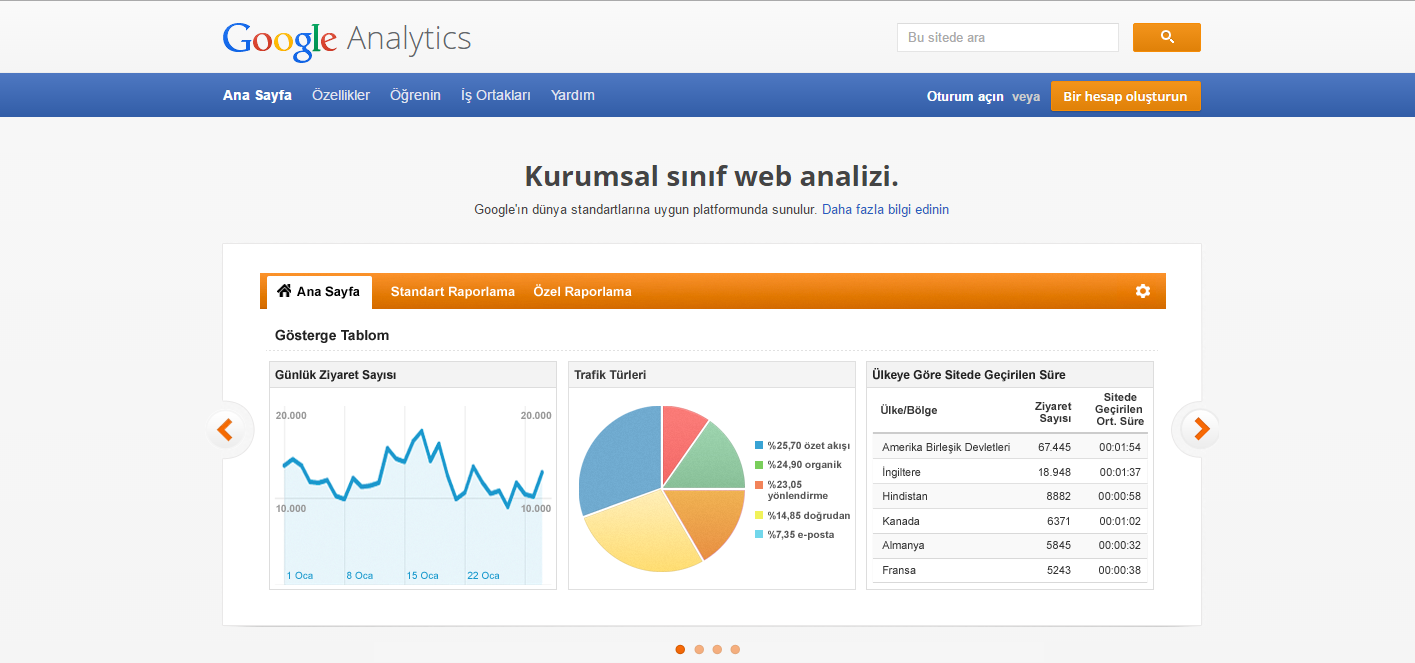Select the fourth carousel dot
Screen dimensions: 1415x663
pyautogui.click(x=735, y=649)
